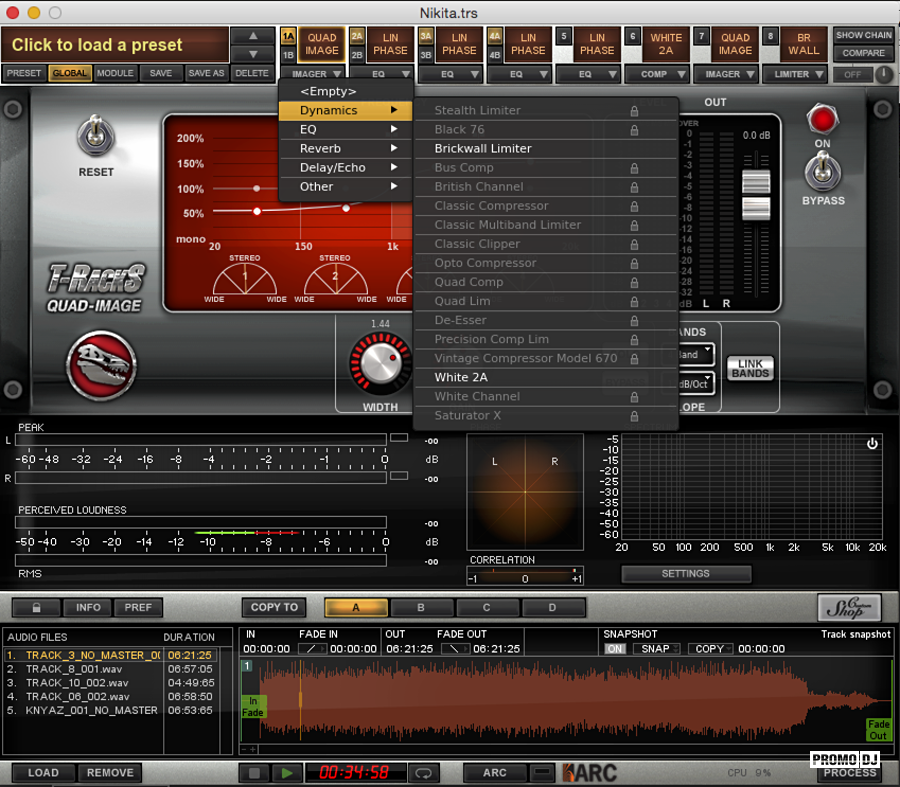The width and height of the screenshot is (900, 787).
Task: Click the lock icon button beside INFO
Action: (36, 607)
